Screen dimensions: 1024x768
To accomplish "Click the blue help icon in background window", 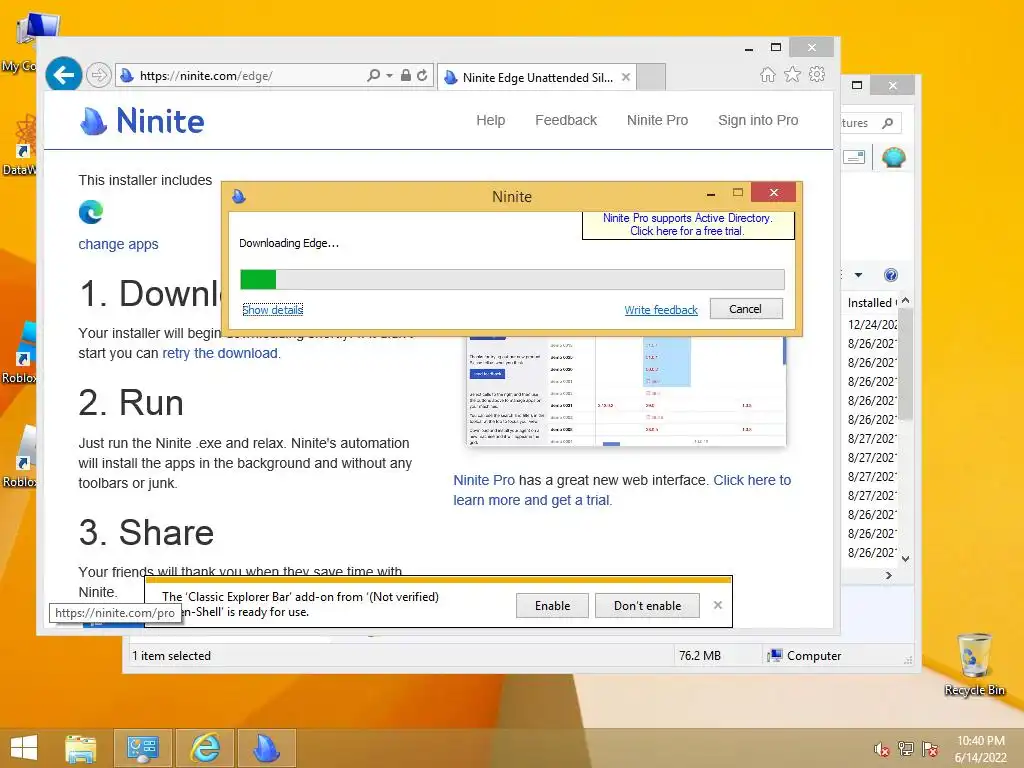I will (890, 275).
